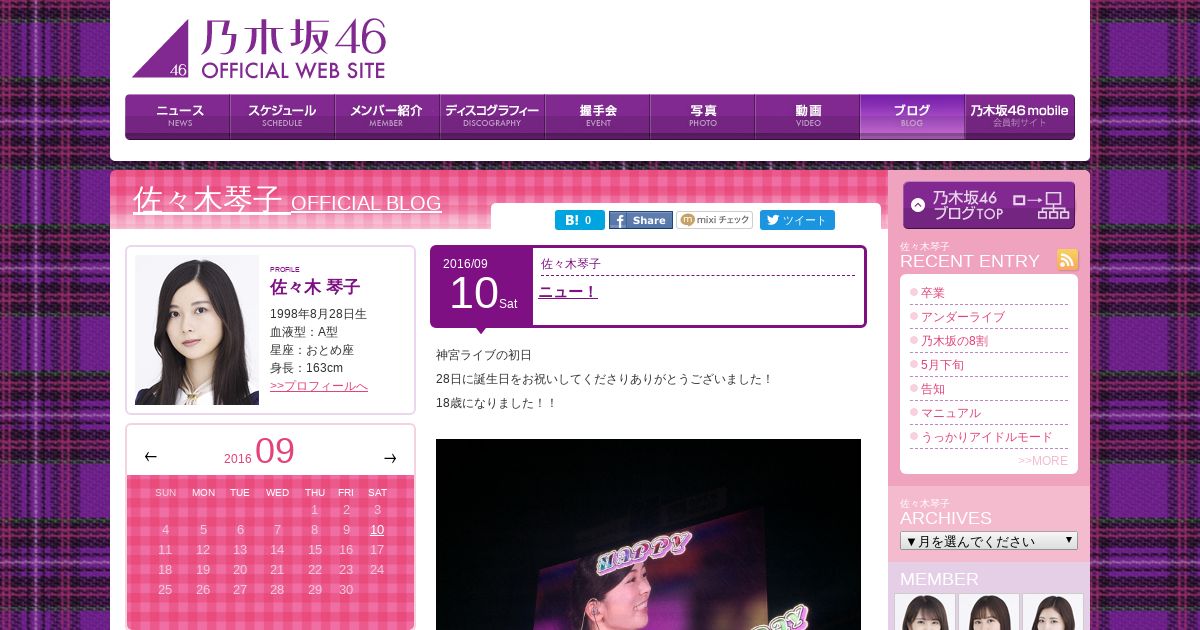This screenshot has height=630, width=1200.
Task: Open the third thumbnail under MEMBER
Action: [1053, 612]
